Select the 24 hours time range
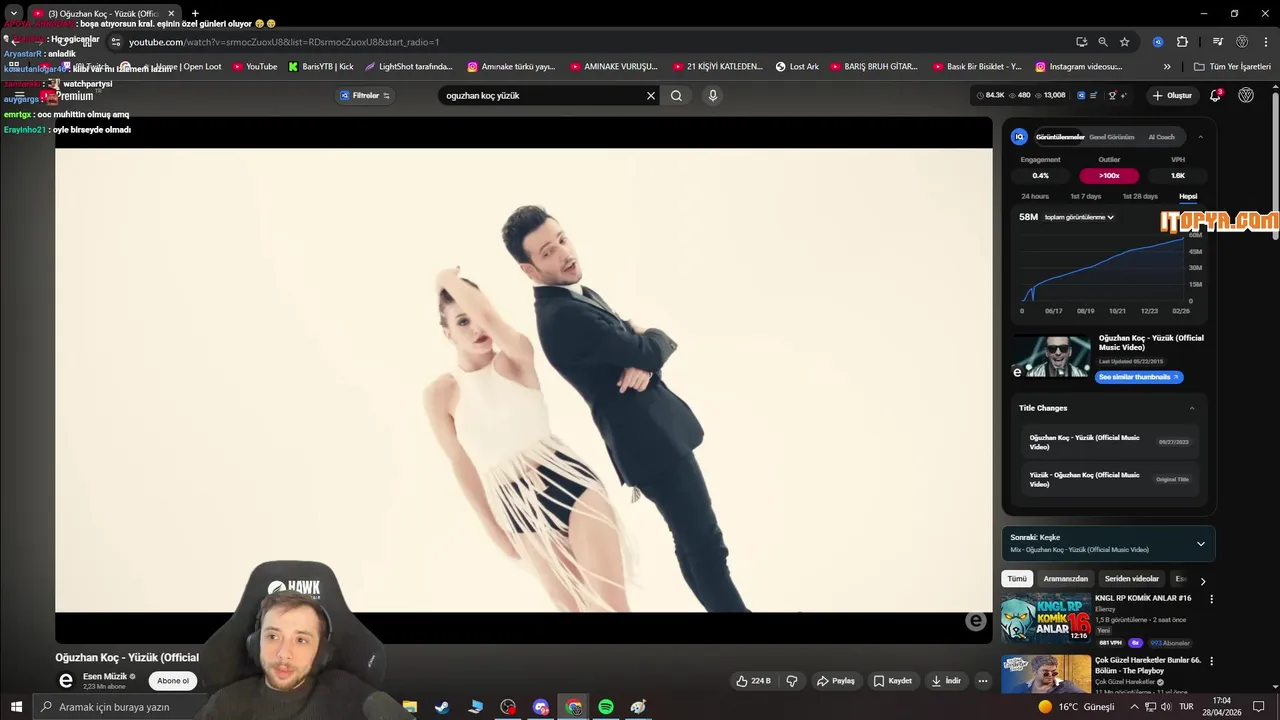Screen dimensions: 1280x720 (1035, 196)
